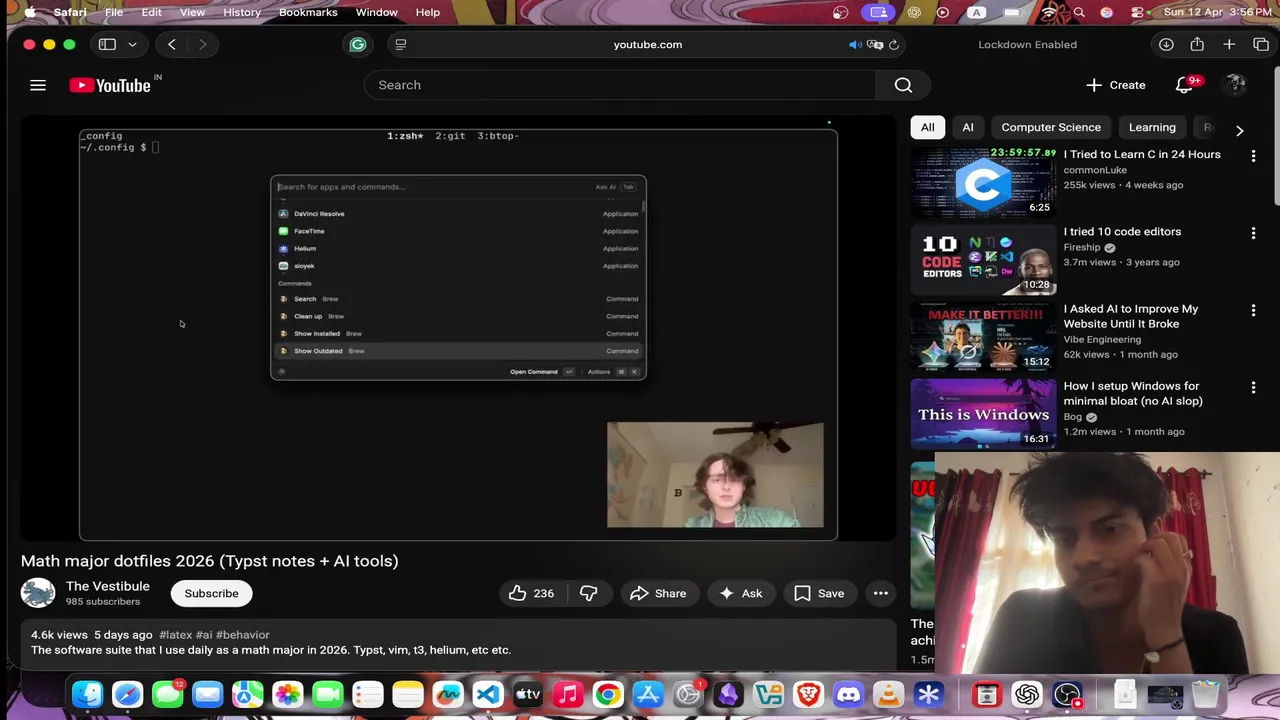1280x720 pixels.
Task: Open Discord from the Dock
Action: tap(848, 694)
